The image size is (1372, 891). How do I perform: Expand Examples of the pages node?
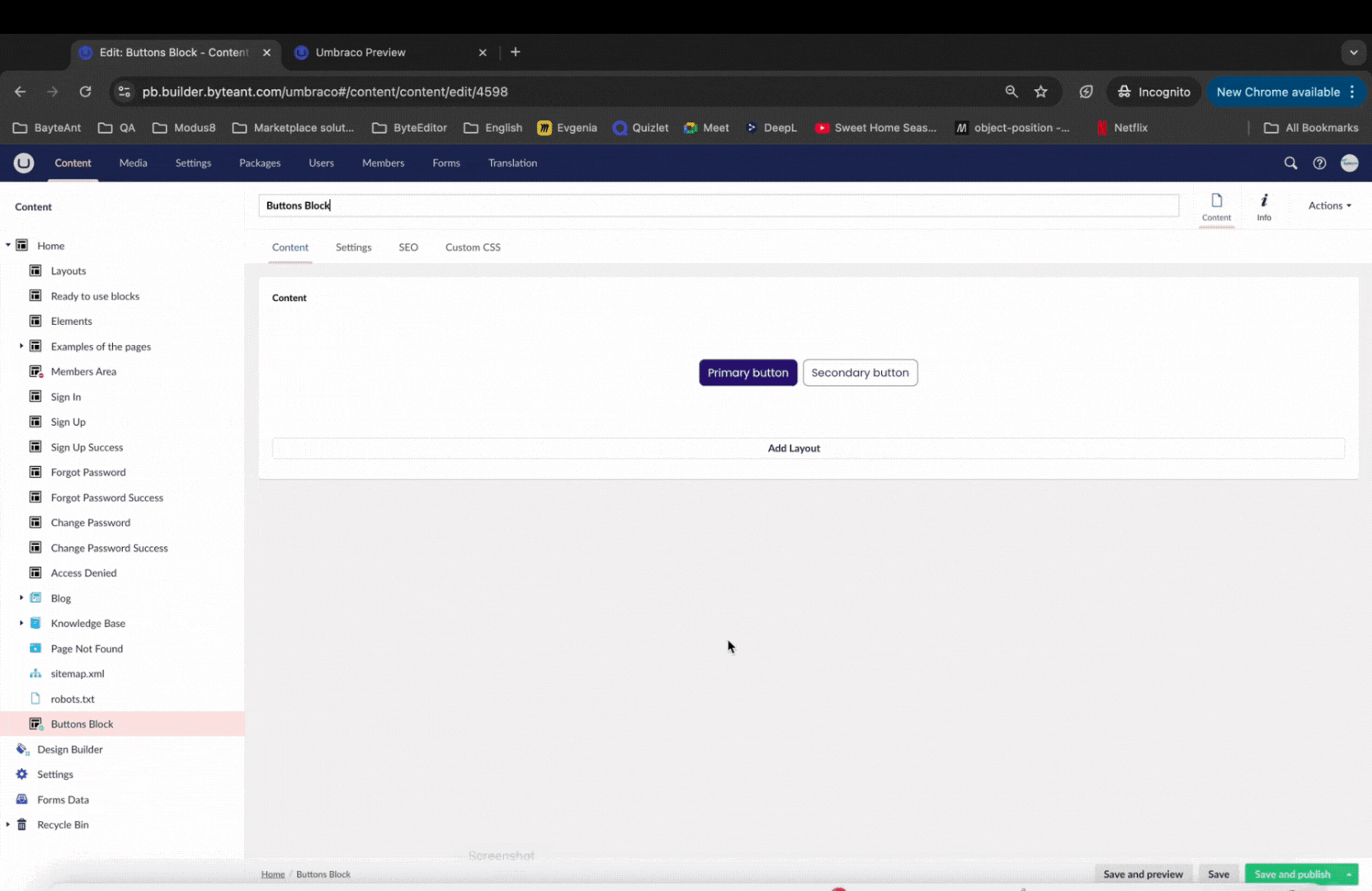pos(21,346)
